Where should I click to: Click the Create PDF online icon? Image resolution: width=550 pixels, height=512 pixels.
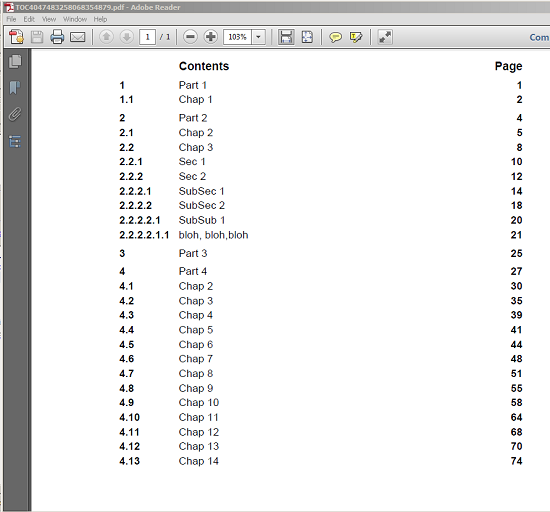point(16,37)
